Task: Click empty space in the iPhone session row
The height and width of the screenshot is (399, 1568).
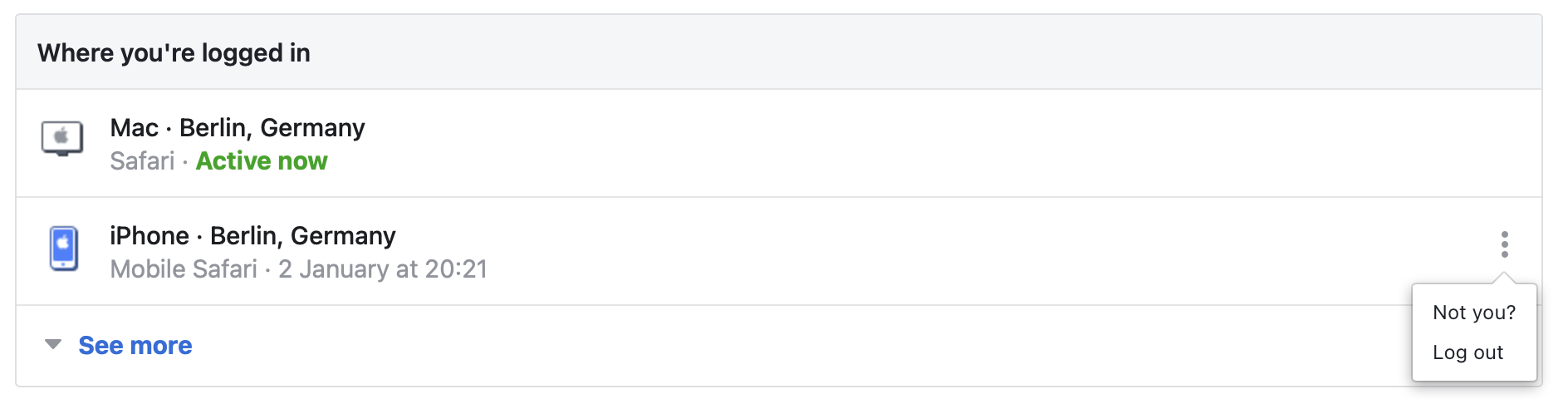Action: point(914,251)
